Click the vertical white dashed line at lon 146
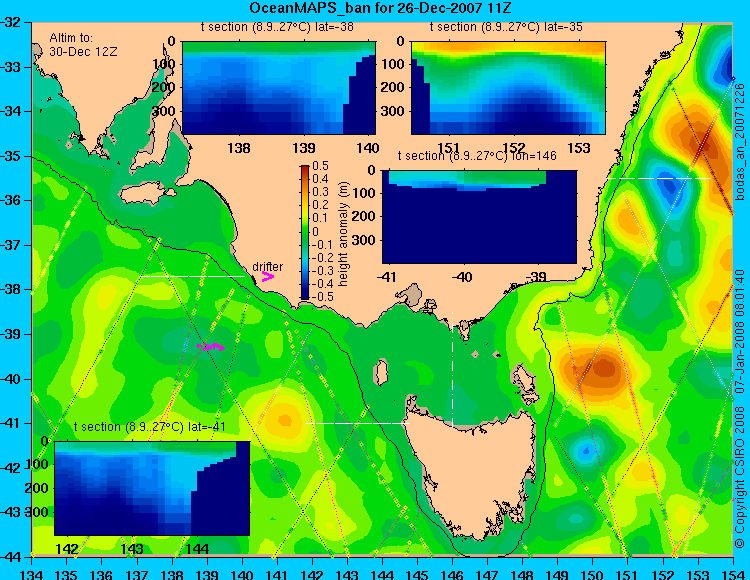 (x=452, y=369)
